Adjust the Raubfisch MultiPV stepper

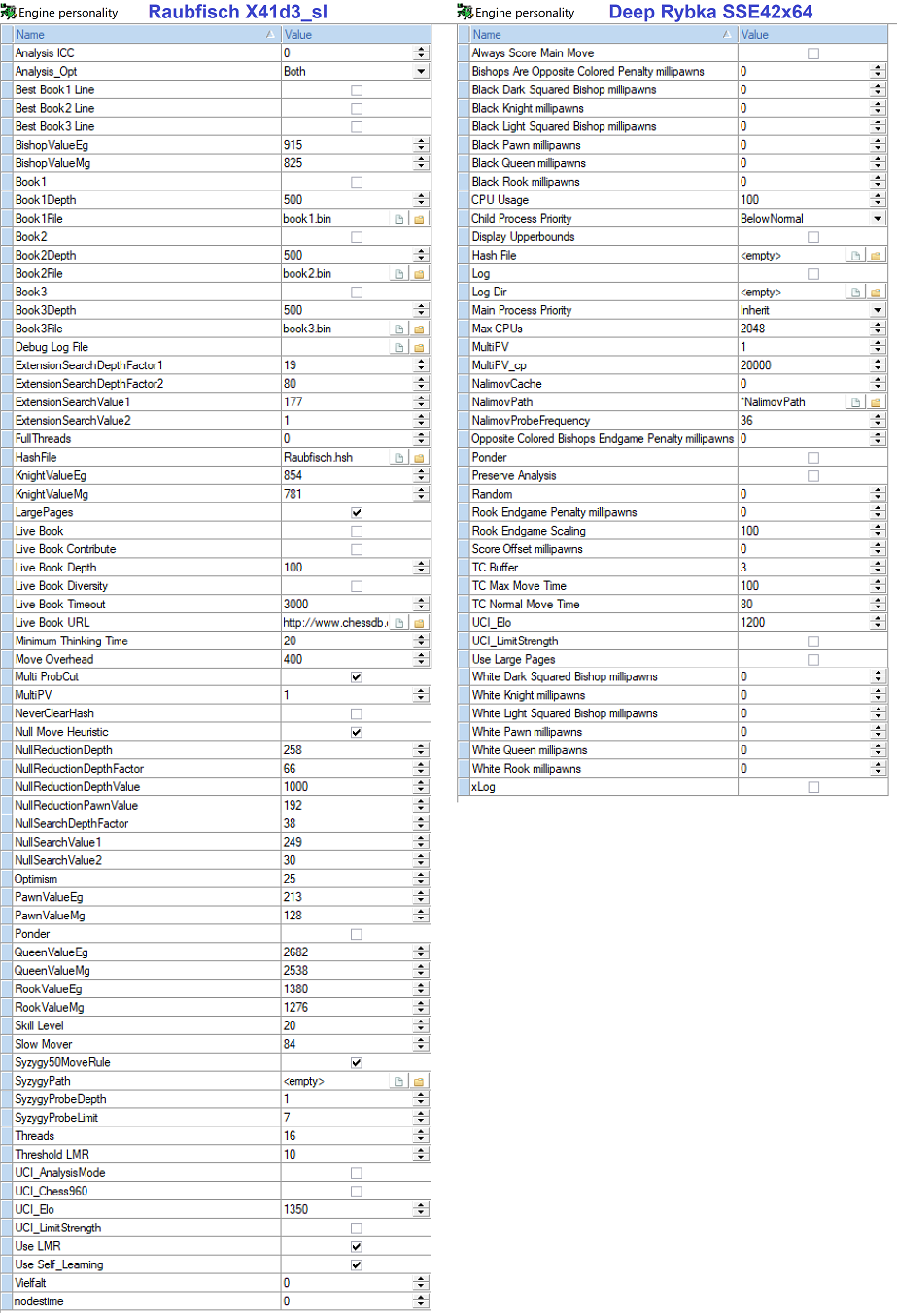click(421, 695)
